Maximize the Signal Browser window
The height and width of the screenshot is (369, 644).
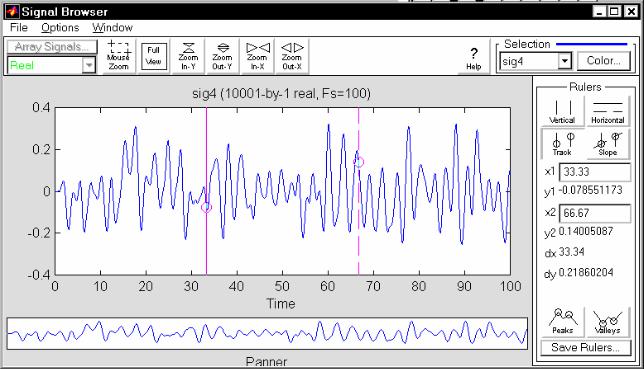[x=614, y=11]
